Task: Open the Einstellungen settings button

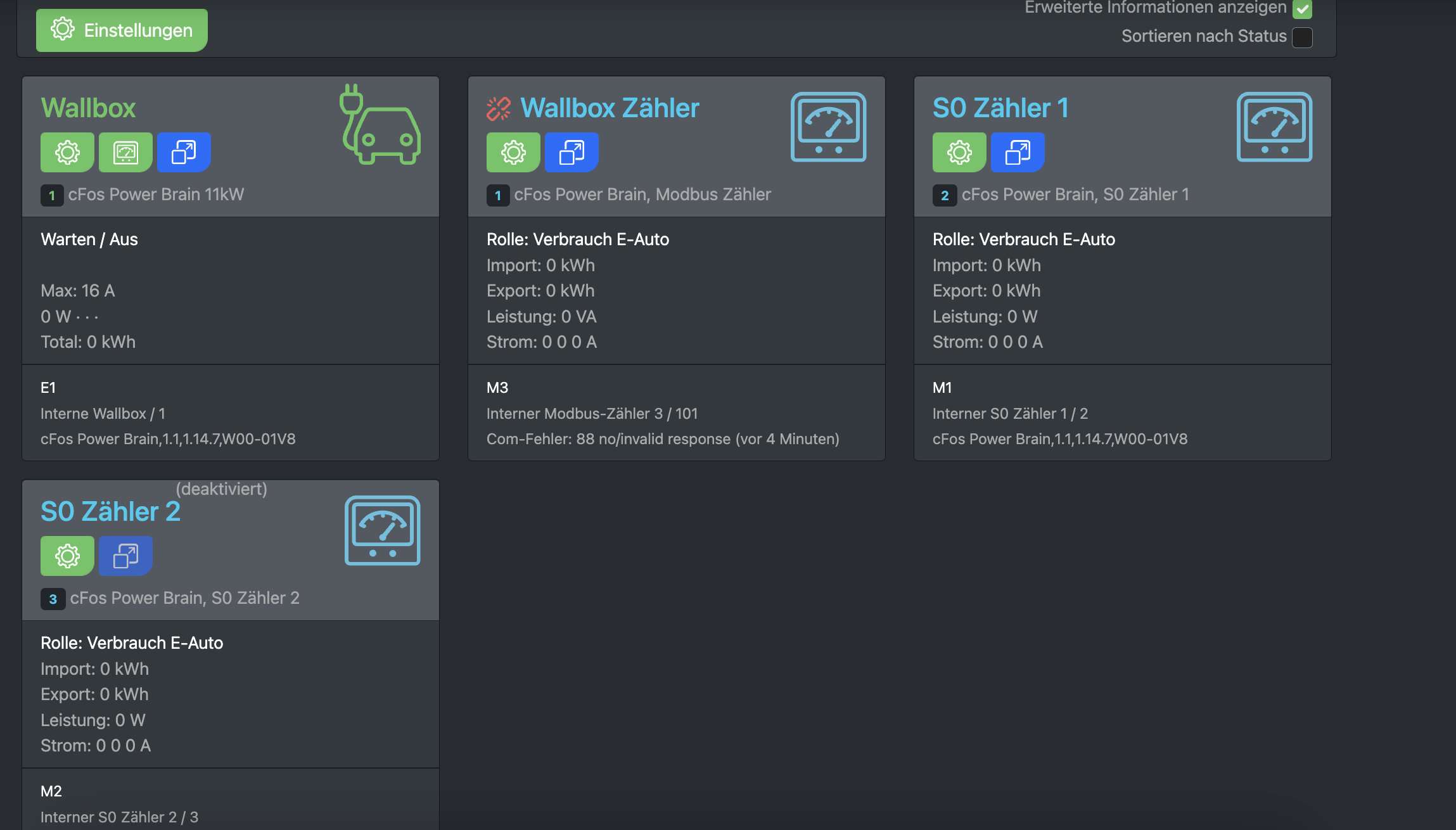Action: [122, 30]
